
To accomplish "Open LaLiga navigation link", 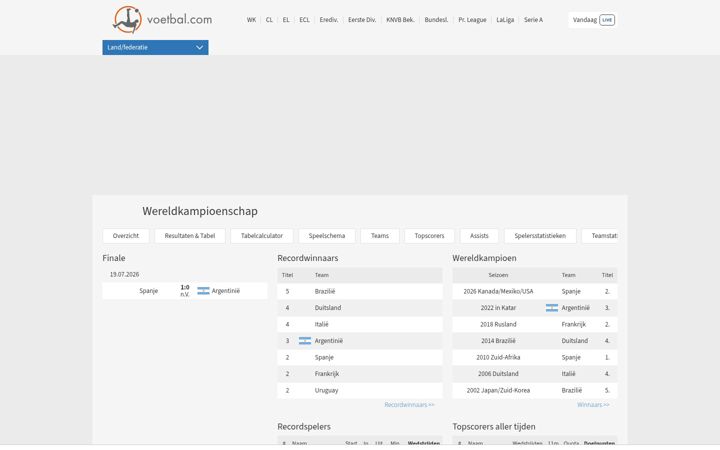I will pos(505,20).
